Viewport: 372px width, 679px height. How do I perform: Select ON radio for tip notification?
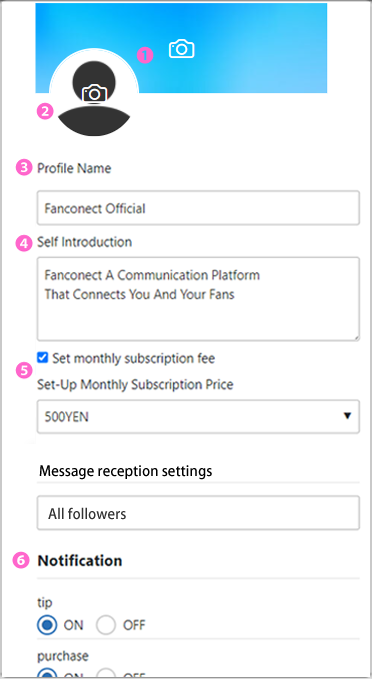point(47,625)
